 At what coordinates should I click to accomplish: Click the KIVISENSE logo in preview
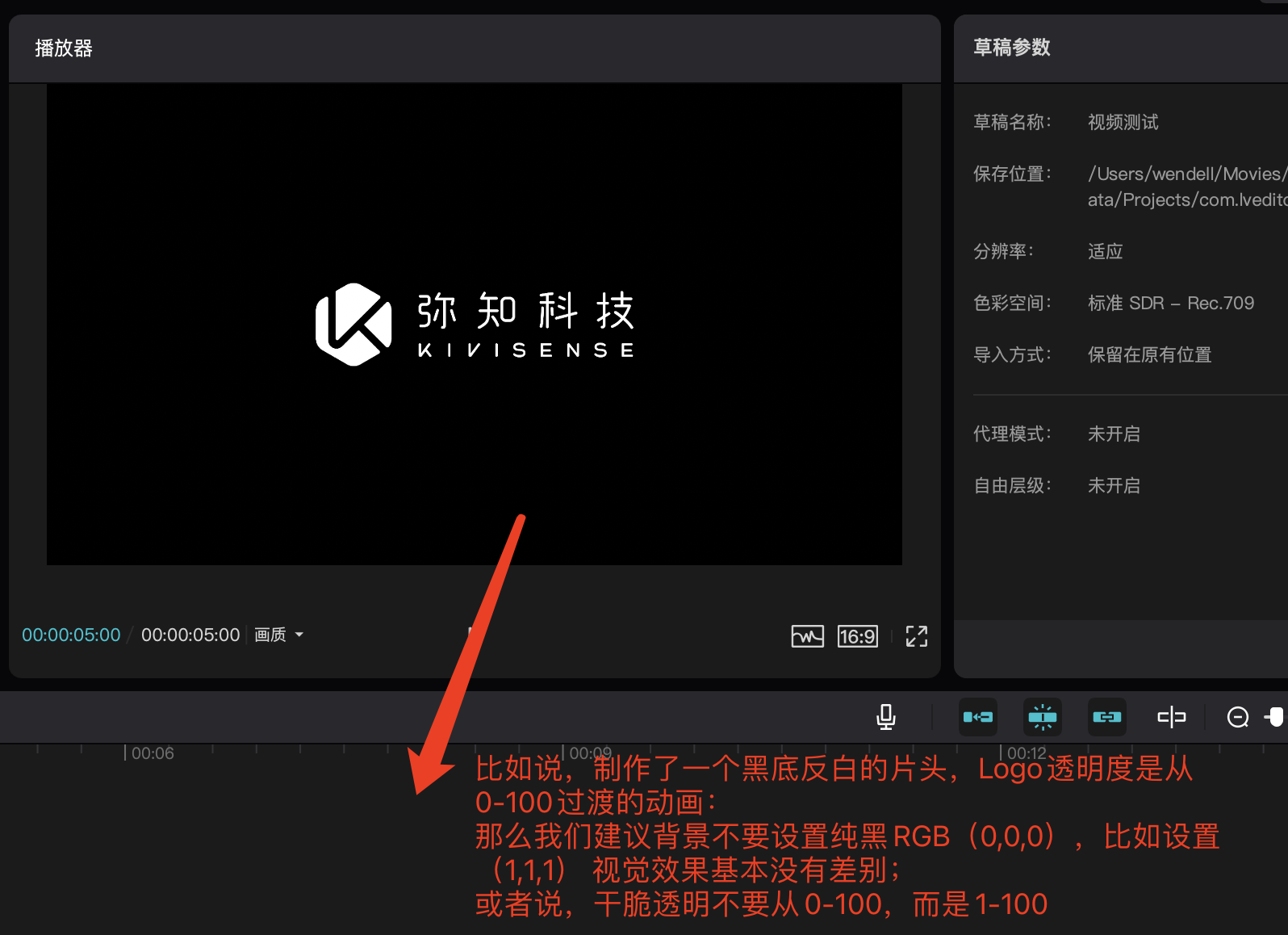click(x=474, y=325)
